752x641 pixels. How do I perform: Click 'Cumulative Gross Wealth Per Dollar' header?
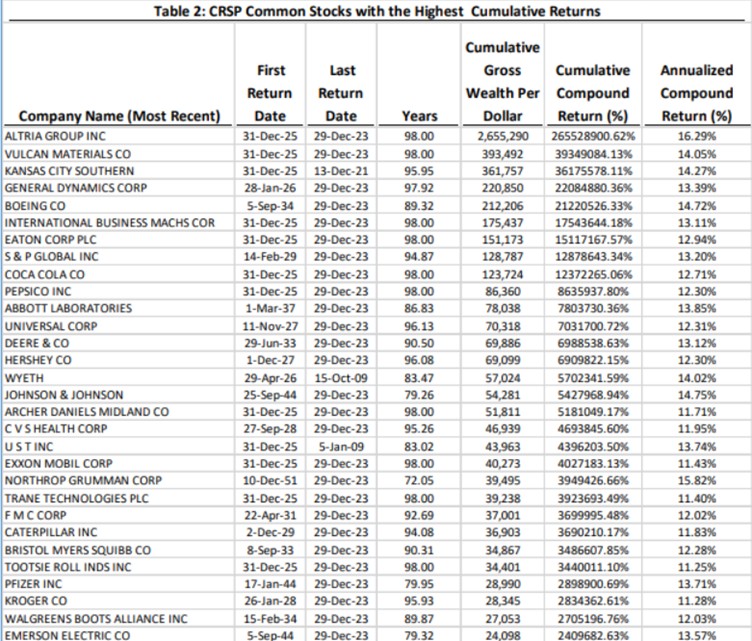pyautogui.click(x=503, y=82)
